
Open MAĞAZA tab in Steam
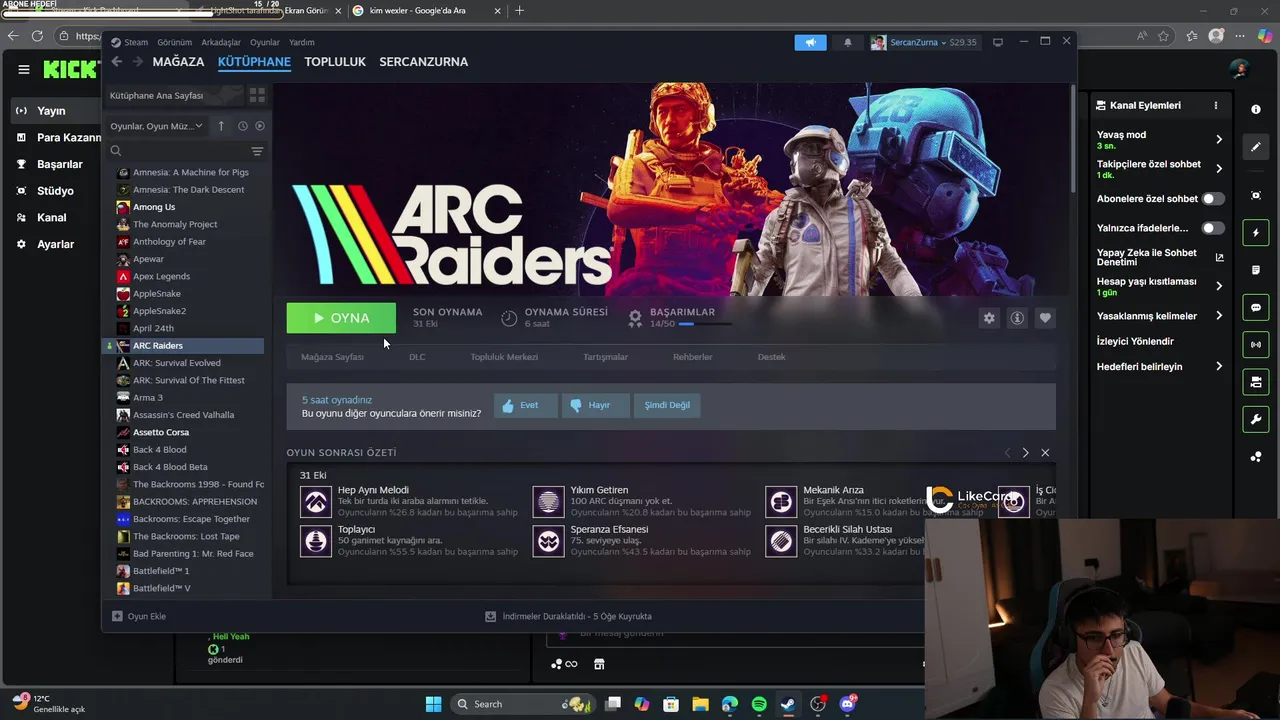tap(178, 62)
